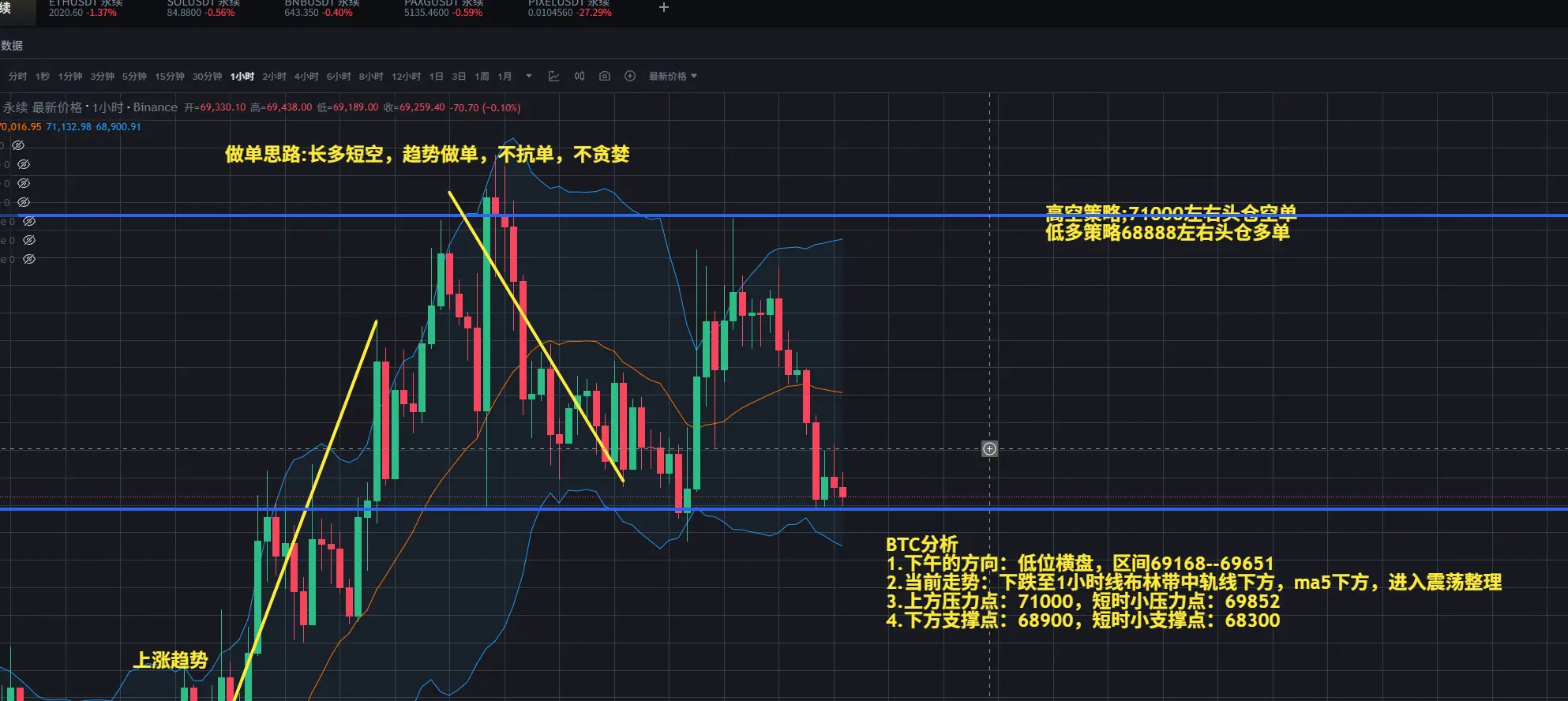
Task: Select the 4小时 timeframe
Action: [x=306, y=77]
